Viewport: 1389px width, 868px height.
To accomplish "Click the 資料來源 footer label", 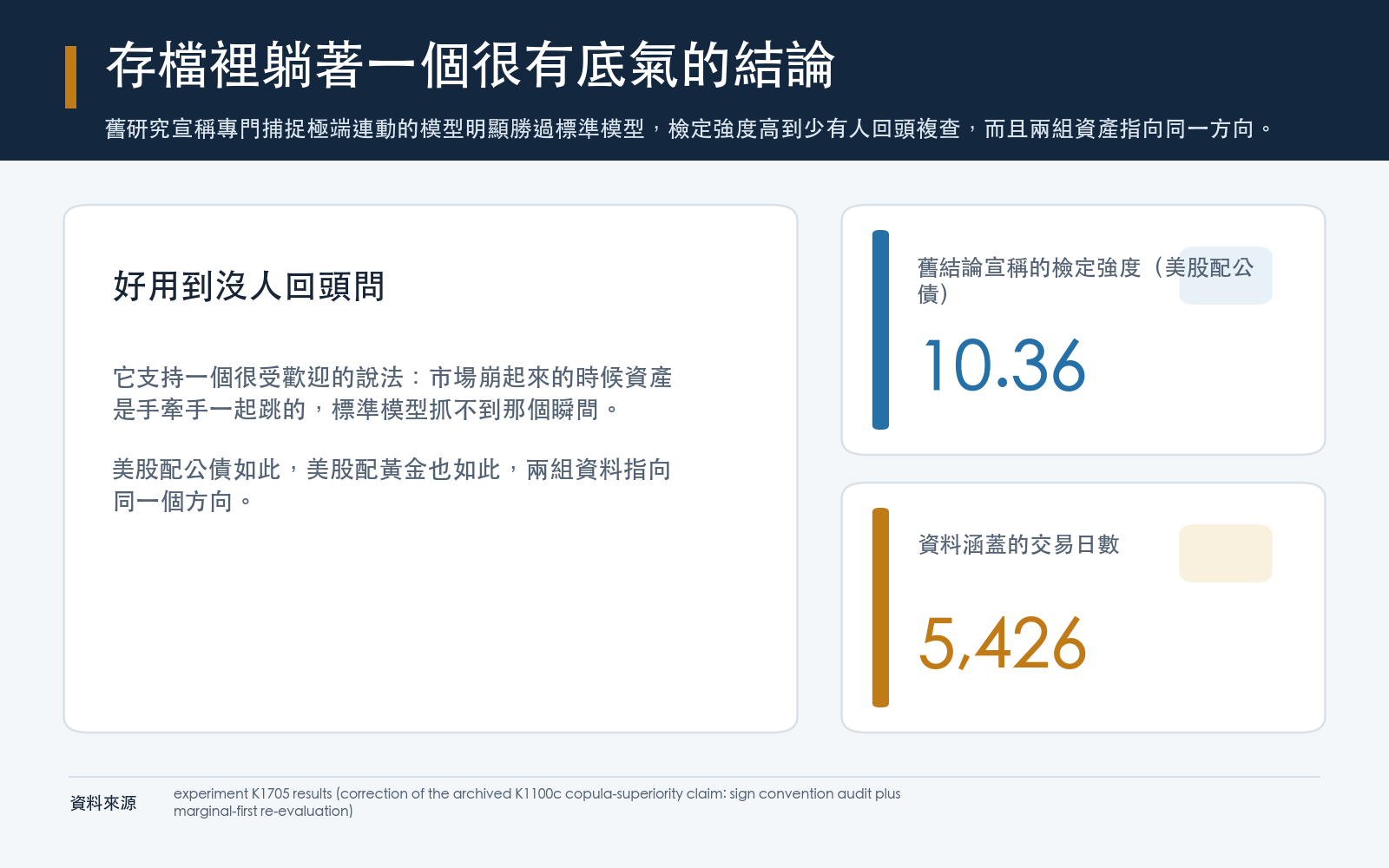I will pos(103,803).
